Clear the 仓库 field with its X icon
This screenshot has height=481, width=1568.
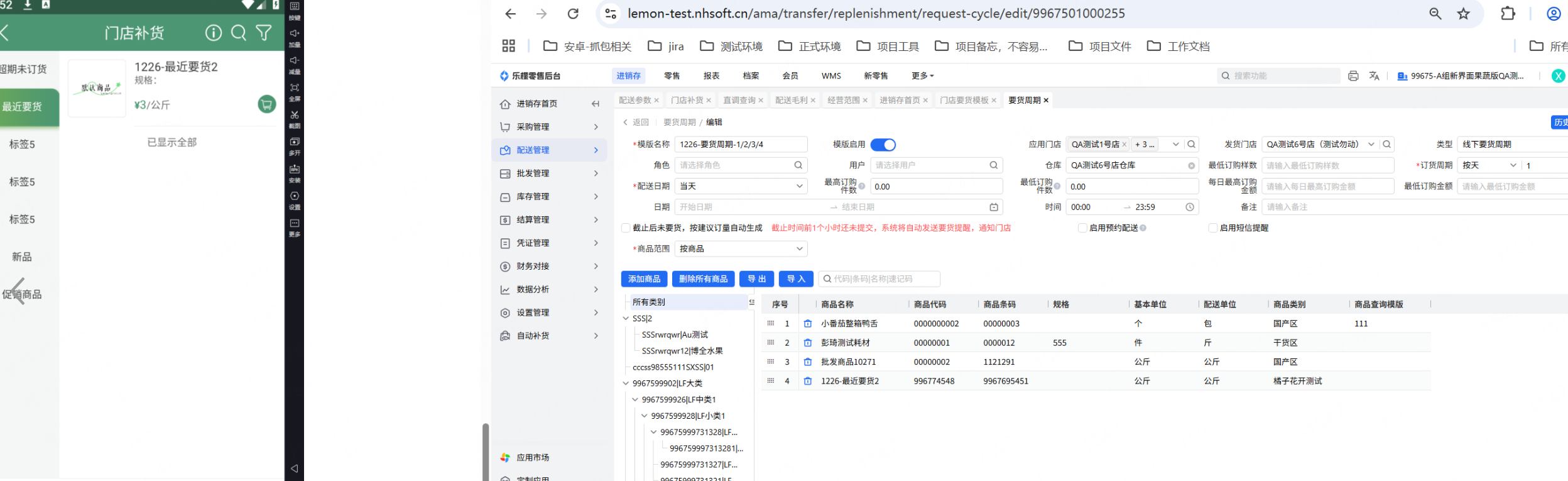(1191, 165)
